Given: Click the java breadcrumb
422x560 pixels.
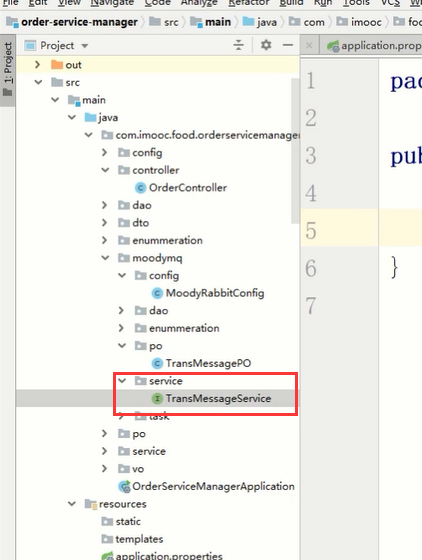Looking at the screenshot, I should [260, 22].
